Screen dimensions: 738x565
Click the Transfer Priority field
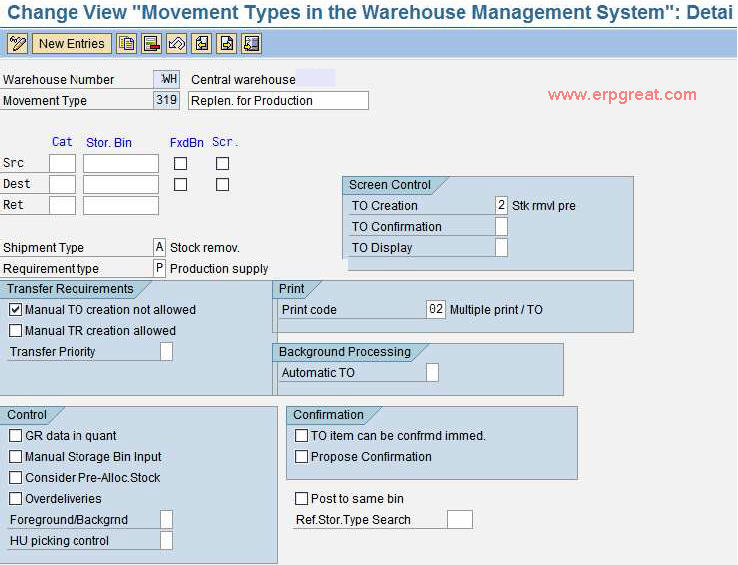pos(166,352)
